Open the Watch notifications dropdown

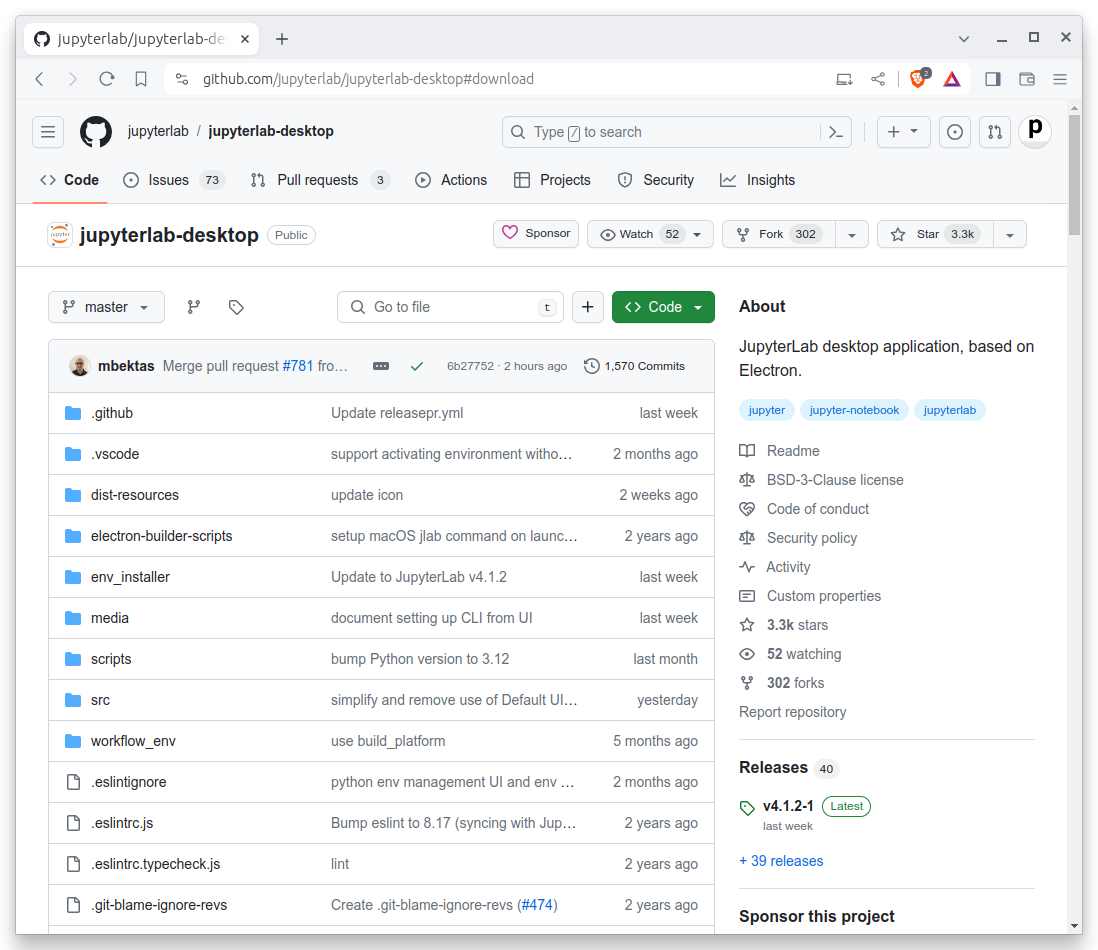[651, 234]
